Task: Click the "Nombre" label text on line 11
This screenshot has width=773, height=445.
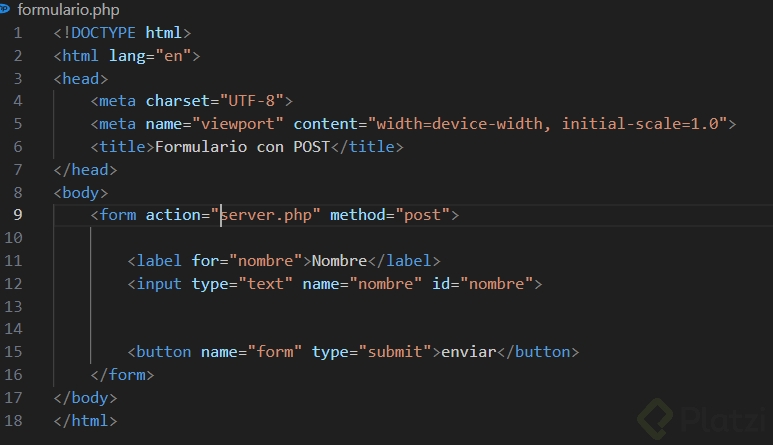Action: [339, 261]
